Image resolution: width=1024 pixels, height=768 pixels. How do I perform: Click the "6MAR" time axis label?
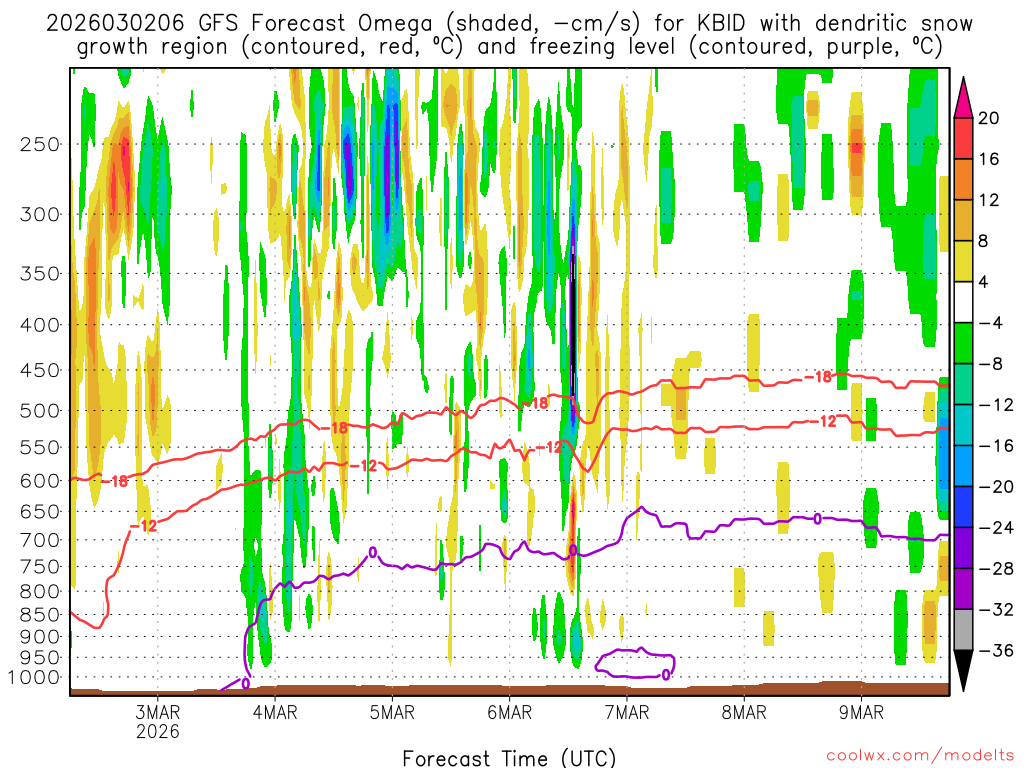tap(509, 712)
